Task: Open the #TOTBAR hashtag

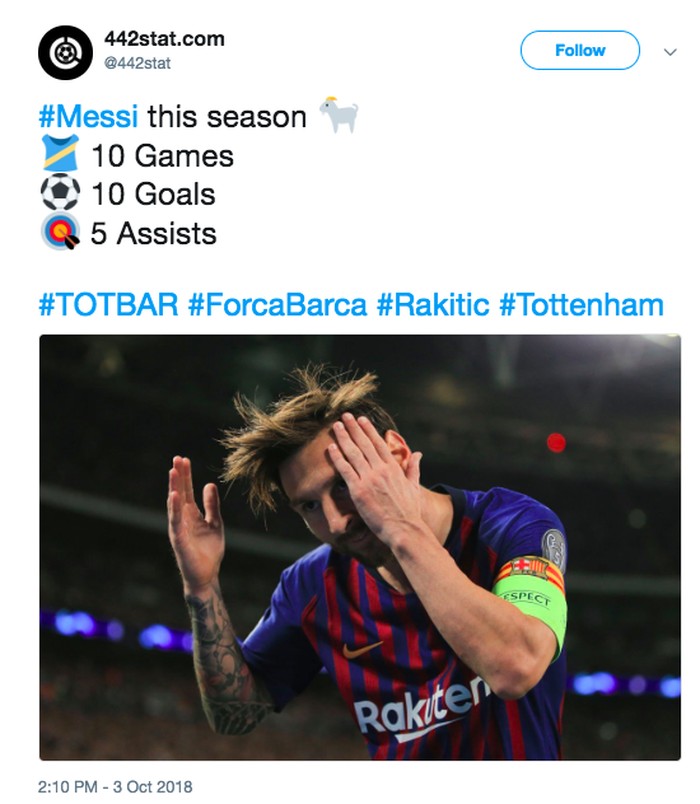Action: point(108,305)
